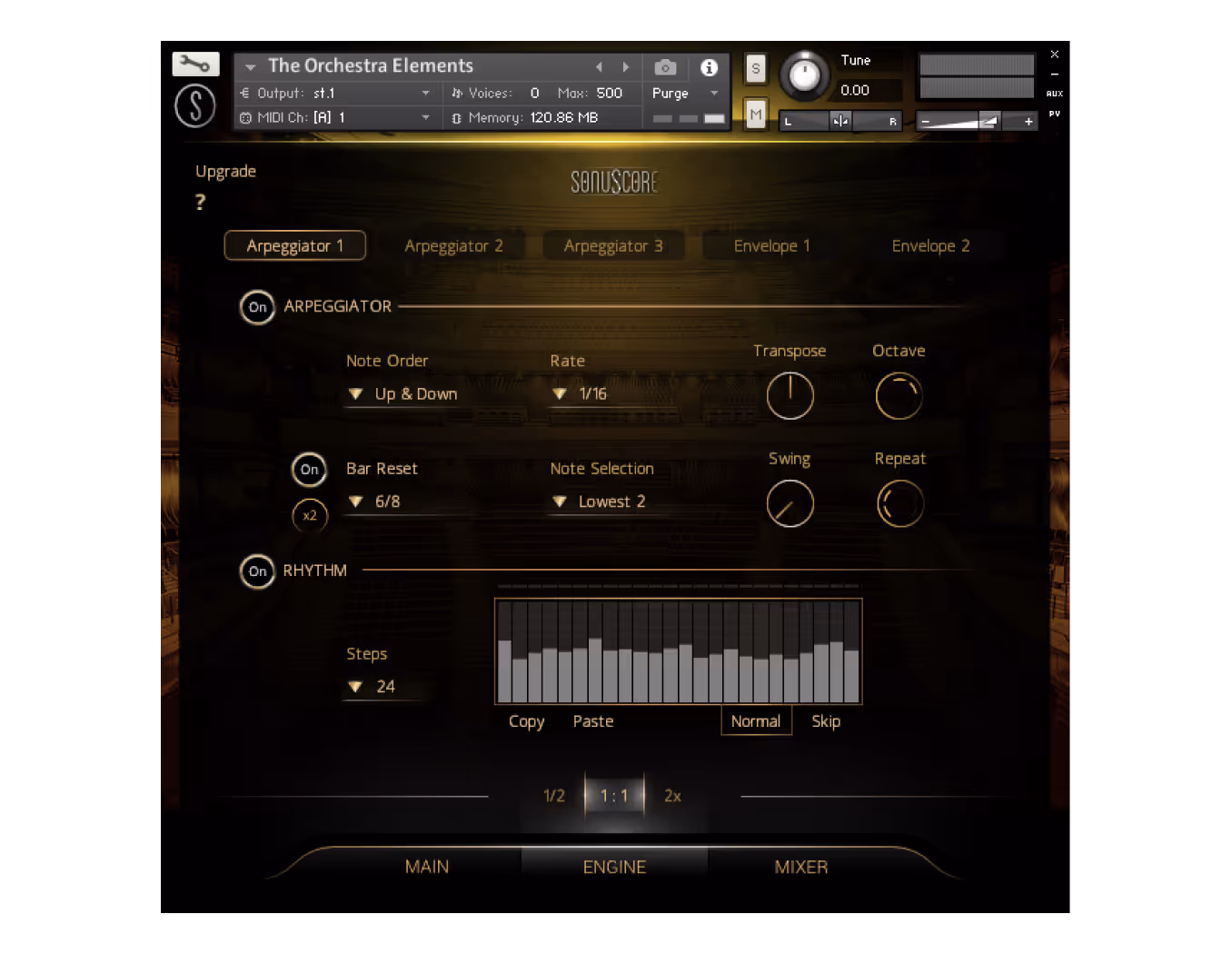Click the Repeat knob
The image size is (1232, 954).
[x=899, y=504]
